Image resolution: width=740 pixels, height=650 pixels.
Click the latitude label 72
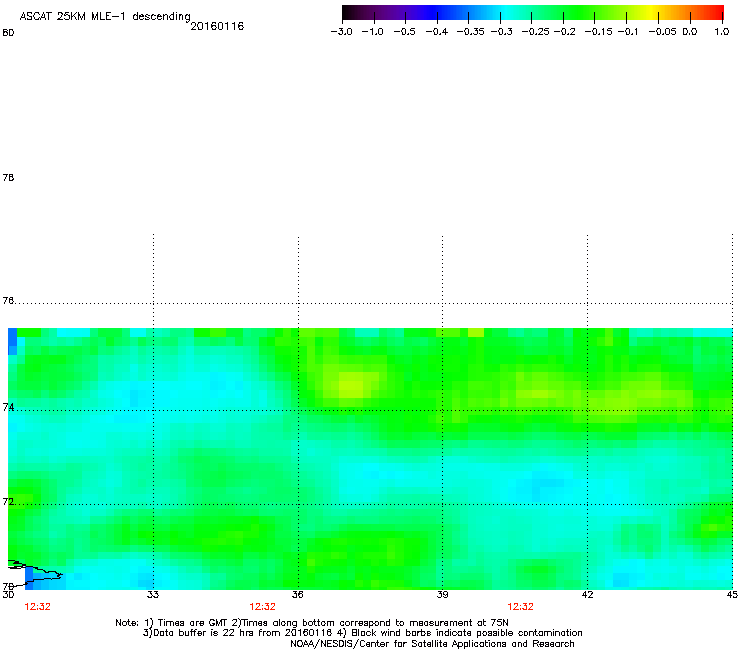[8, 501]
